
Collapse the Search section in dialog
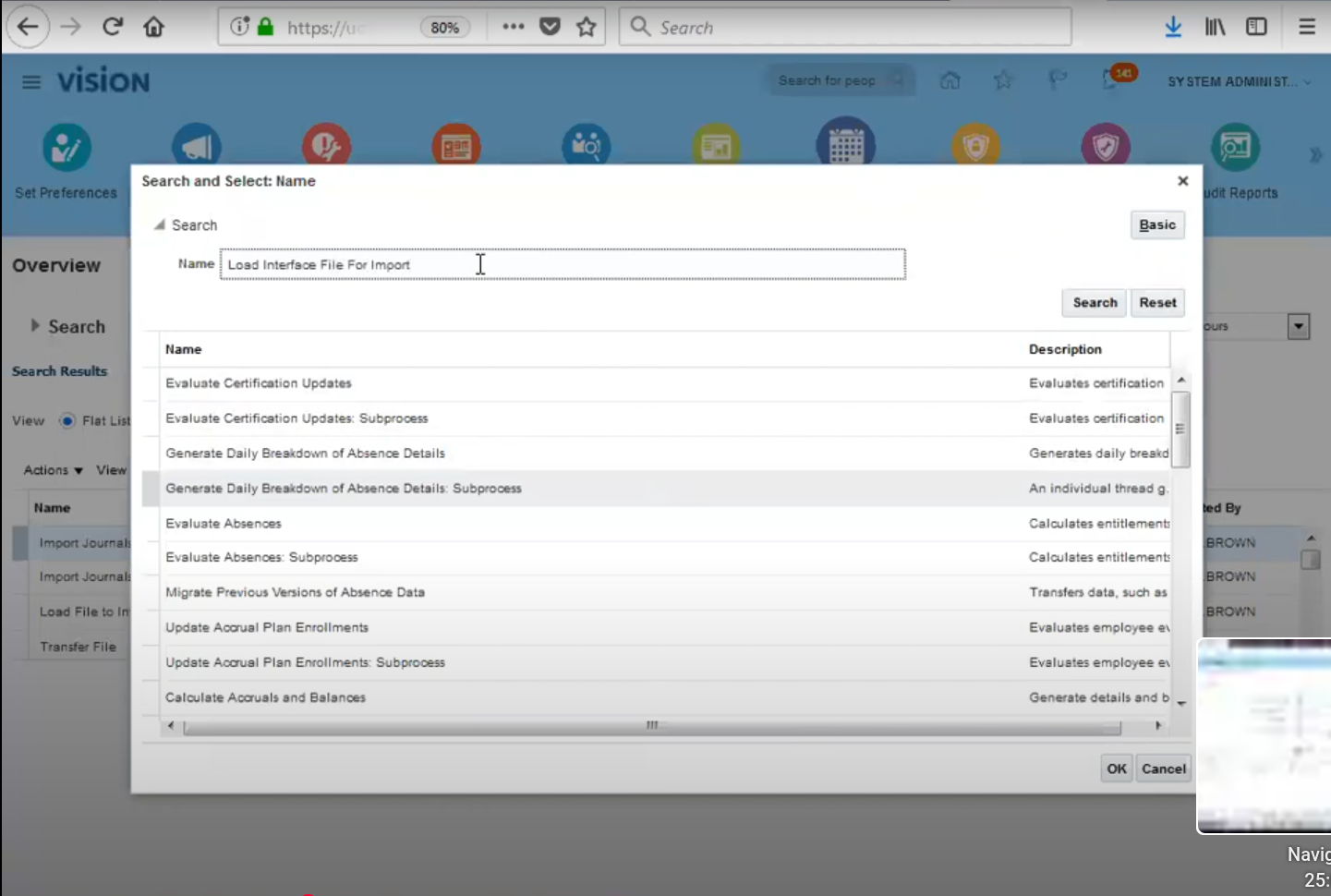coord(160,225)
